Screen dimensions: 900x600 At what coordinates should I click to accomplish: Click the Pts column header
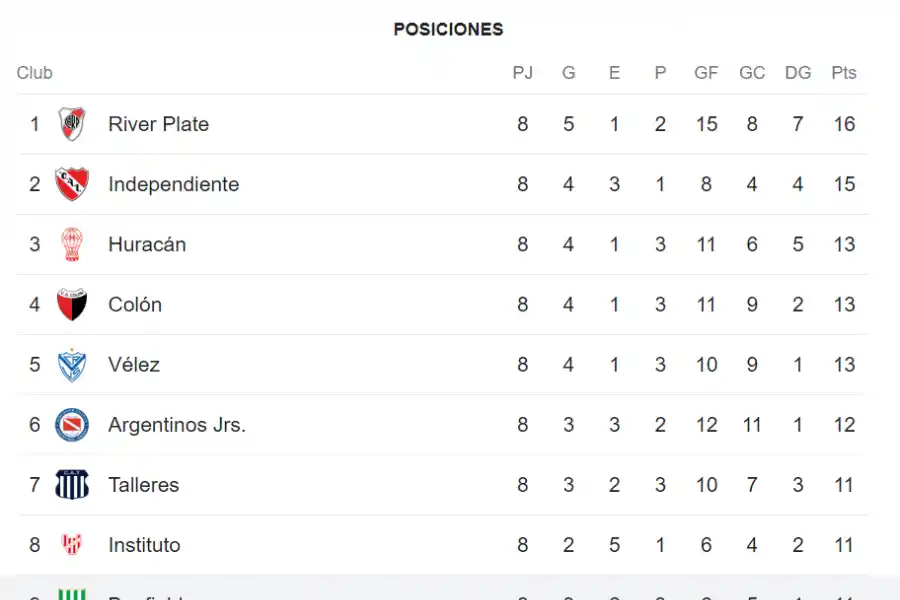pyautogui.click(x=844, y=73)
